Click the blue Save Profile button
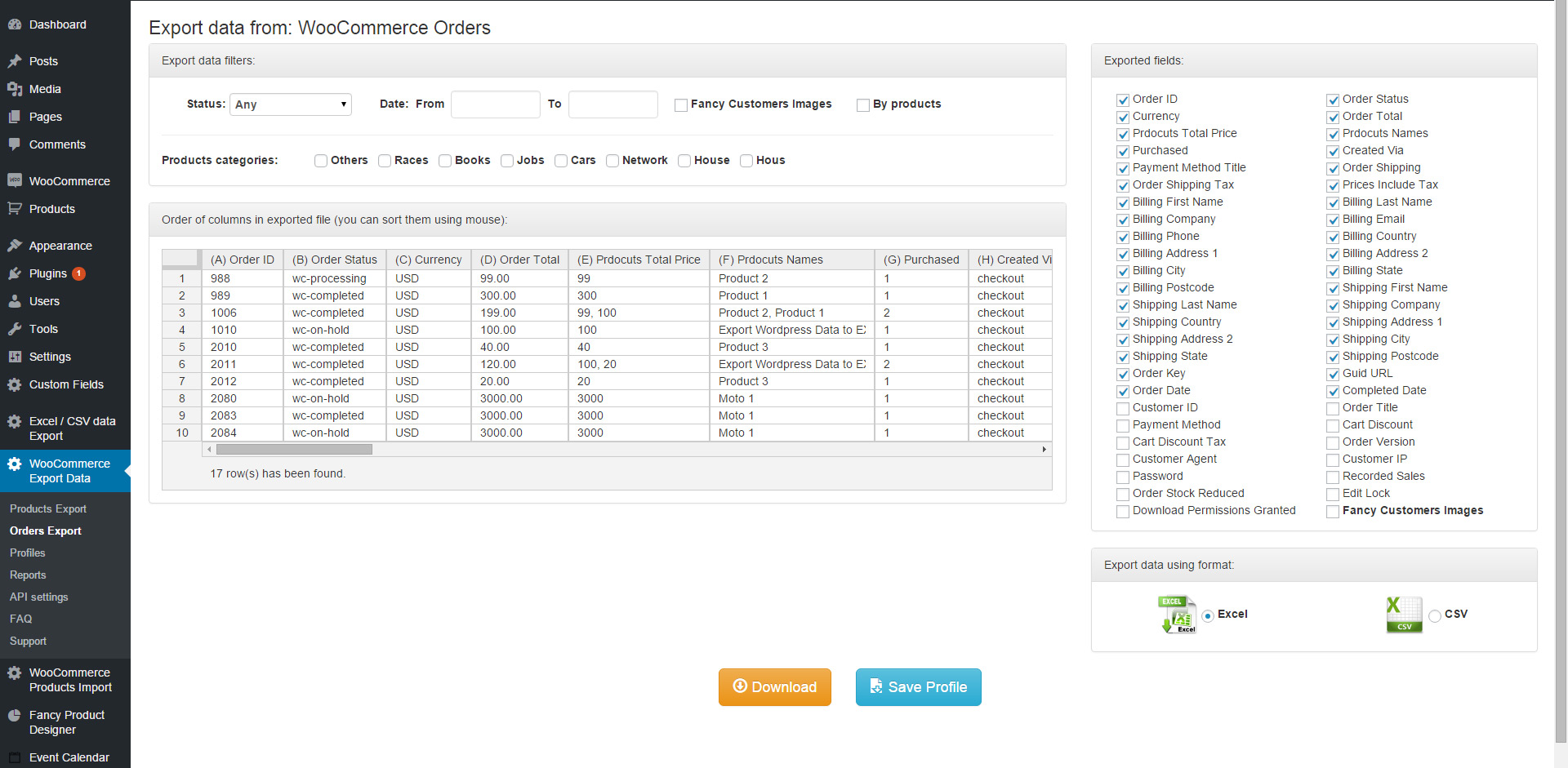The width and height of the screenshot is (1568, 768). [x=919, y=687]
